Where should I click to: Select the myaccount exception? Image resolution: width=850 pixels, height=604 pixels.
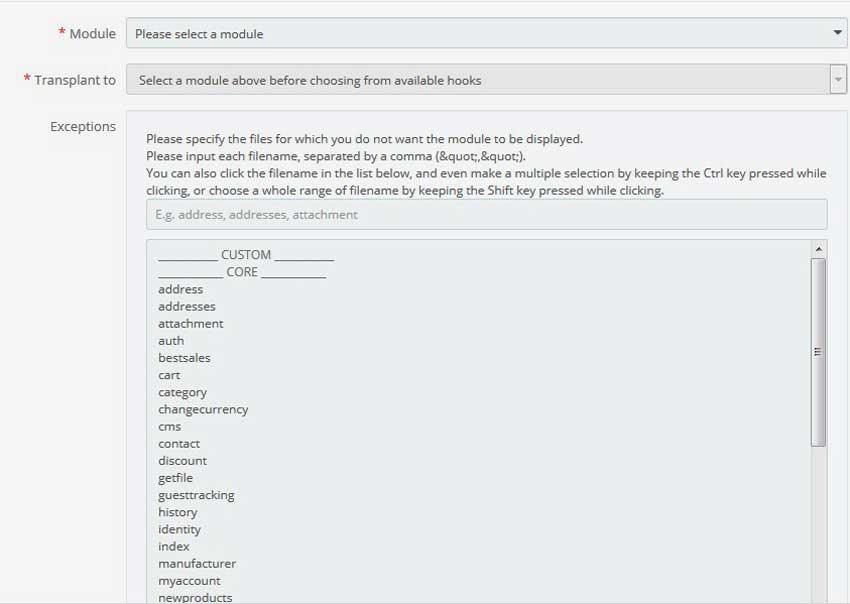[189, 580]
